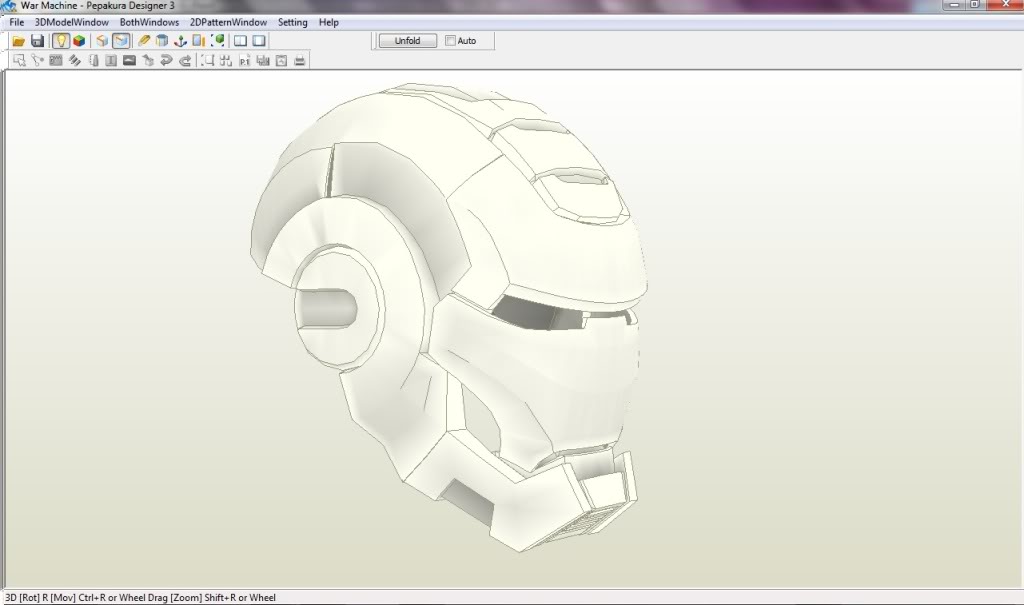Viewport: 1024px width, 605px height.
Task: Open a file with the folder icon
Action: click(x=18, y=41)
